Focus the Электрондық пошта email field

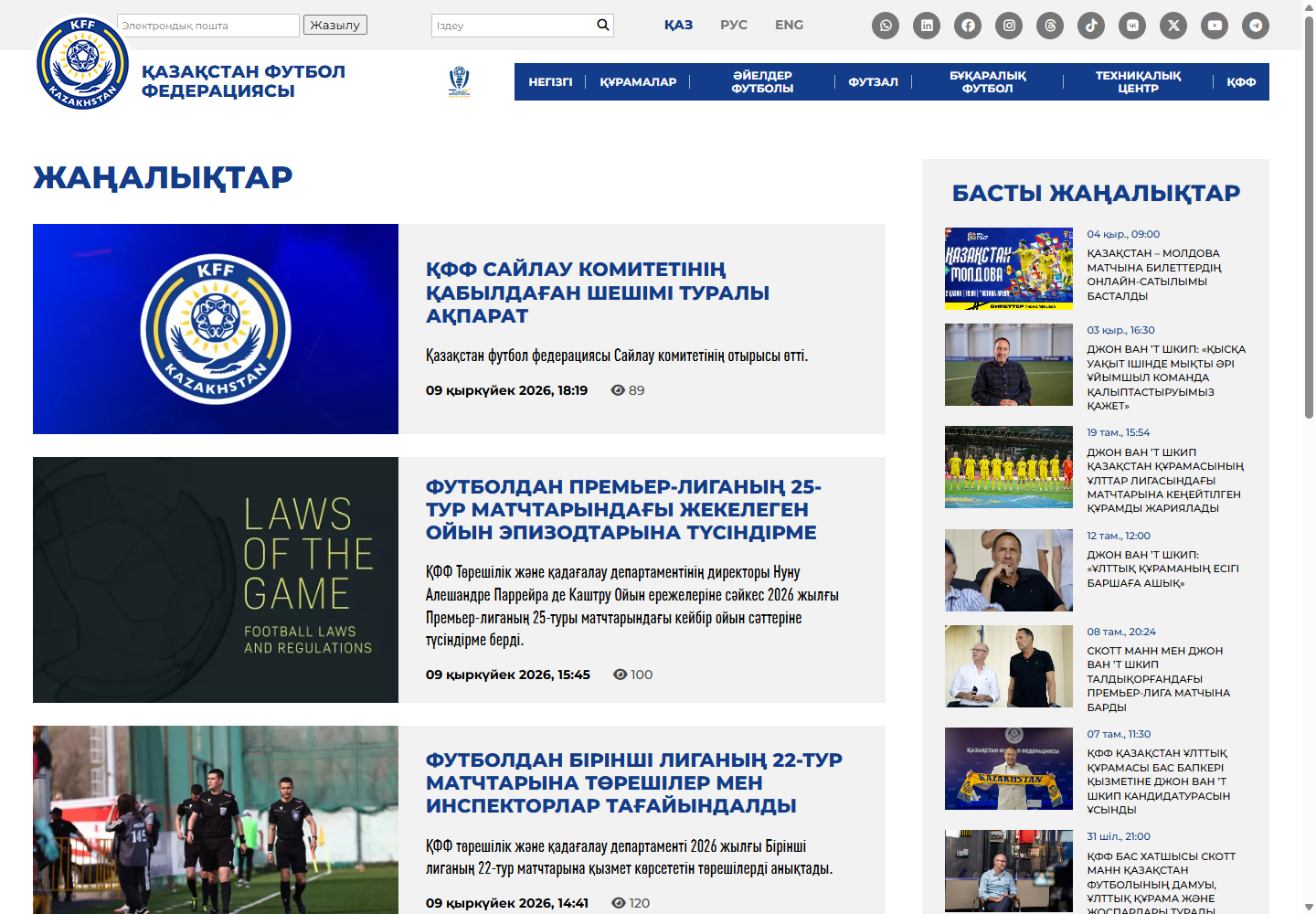click(x=208, y=26)
